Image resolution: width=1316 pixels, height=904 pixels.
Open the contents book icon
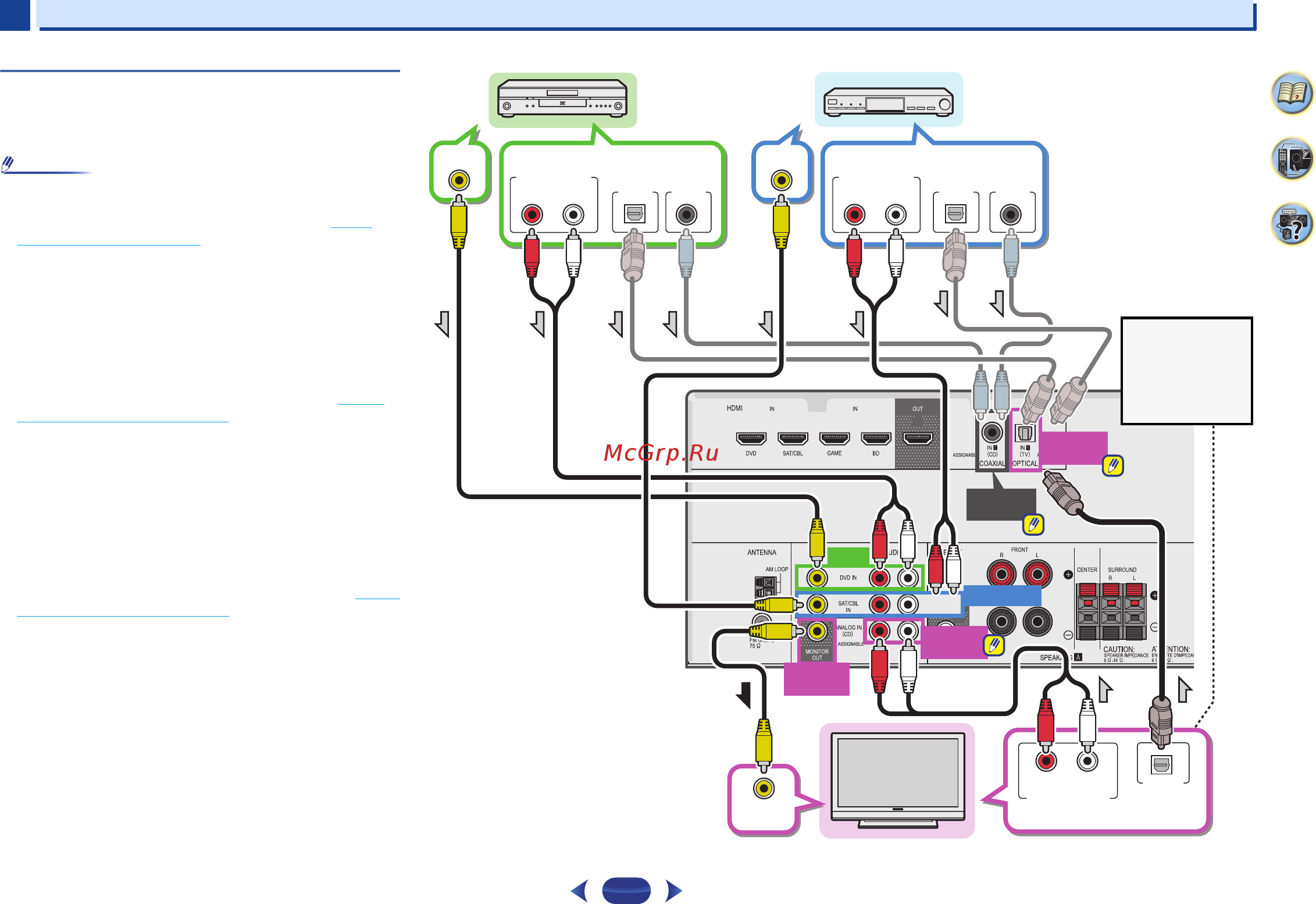(1292, 93)
